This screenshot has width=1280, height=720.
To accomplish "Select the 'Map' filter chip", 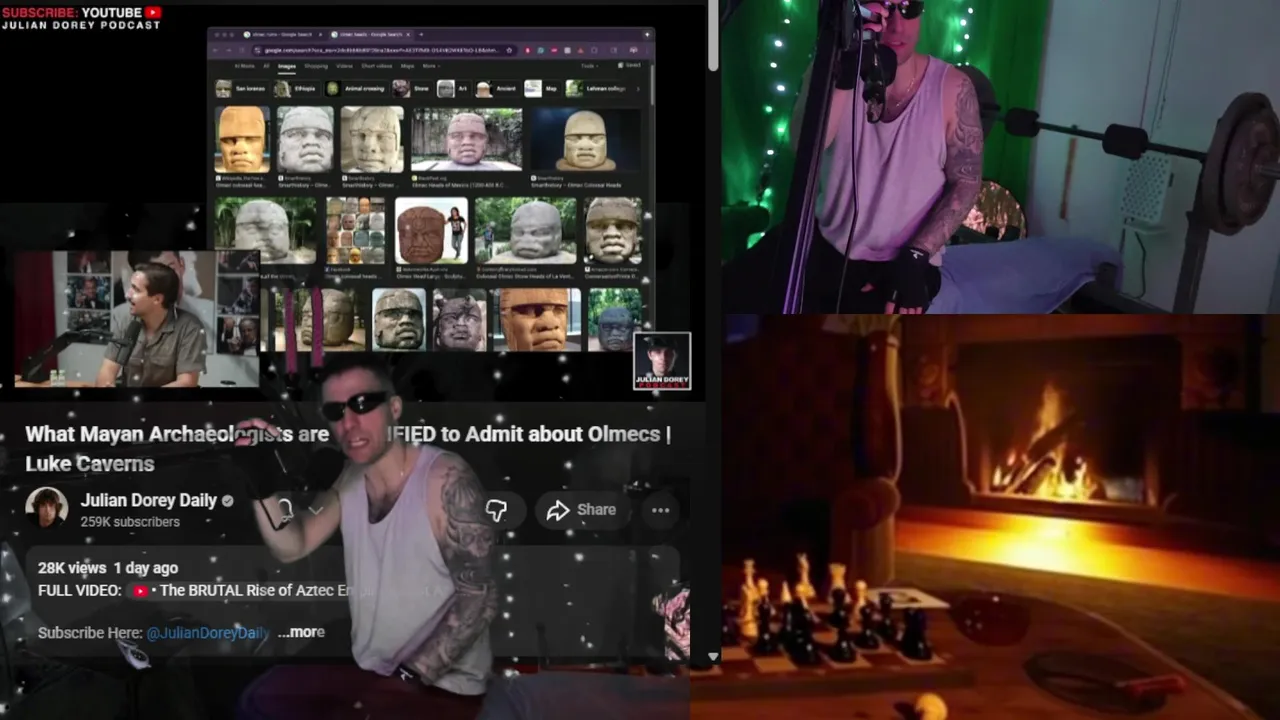I will (541, 89).
